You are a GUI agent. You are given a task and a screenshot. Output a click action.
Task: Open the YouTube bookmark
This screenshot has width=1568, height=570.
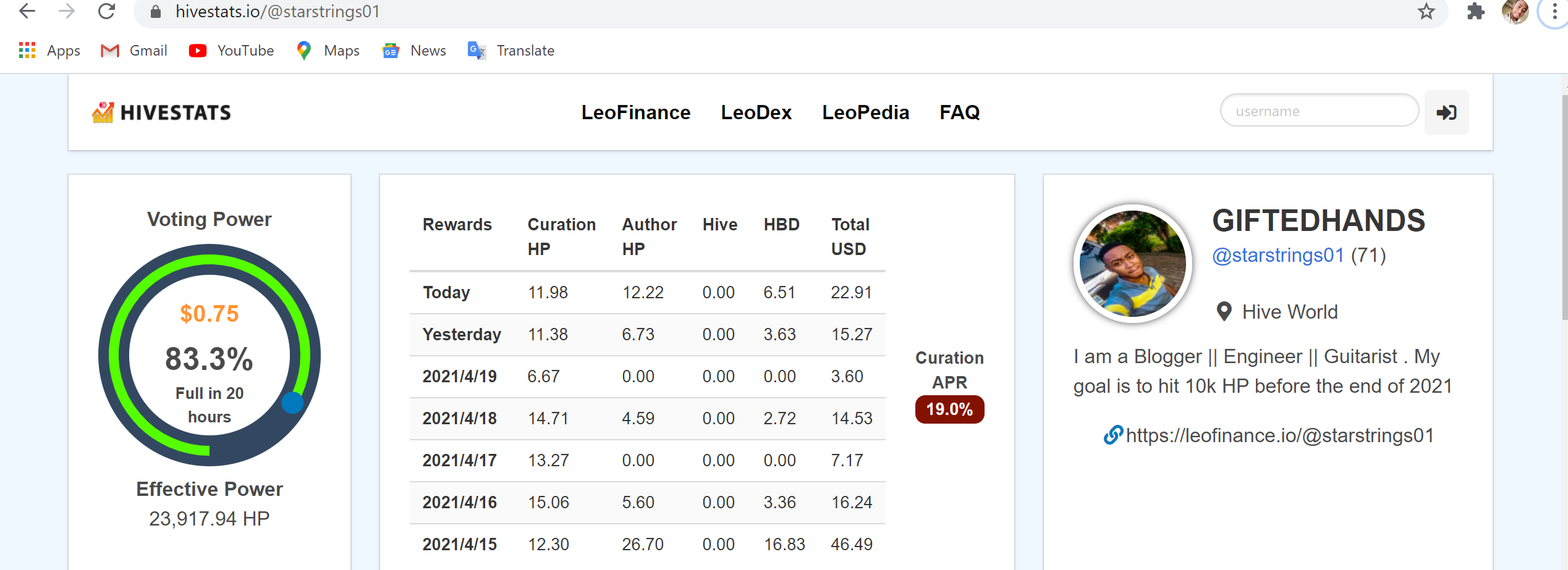[231, 51]
